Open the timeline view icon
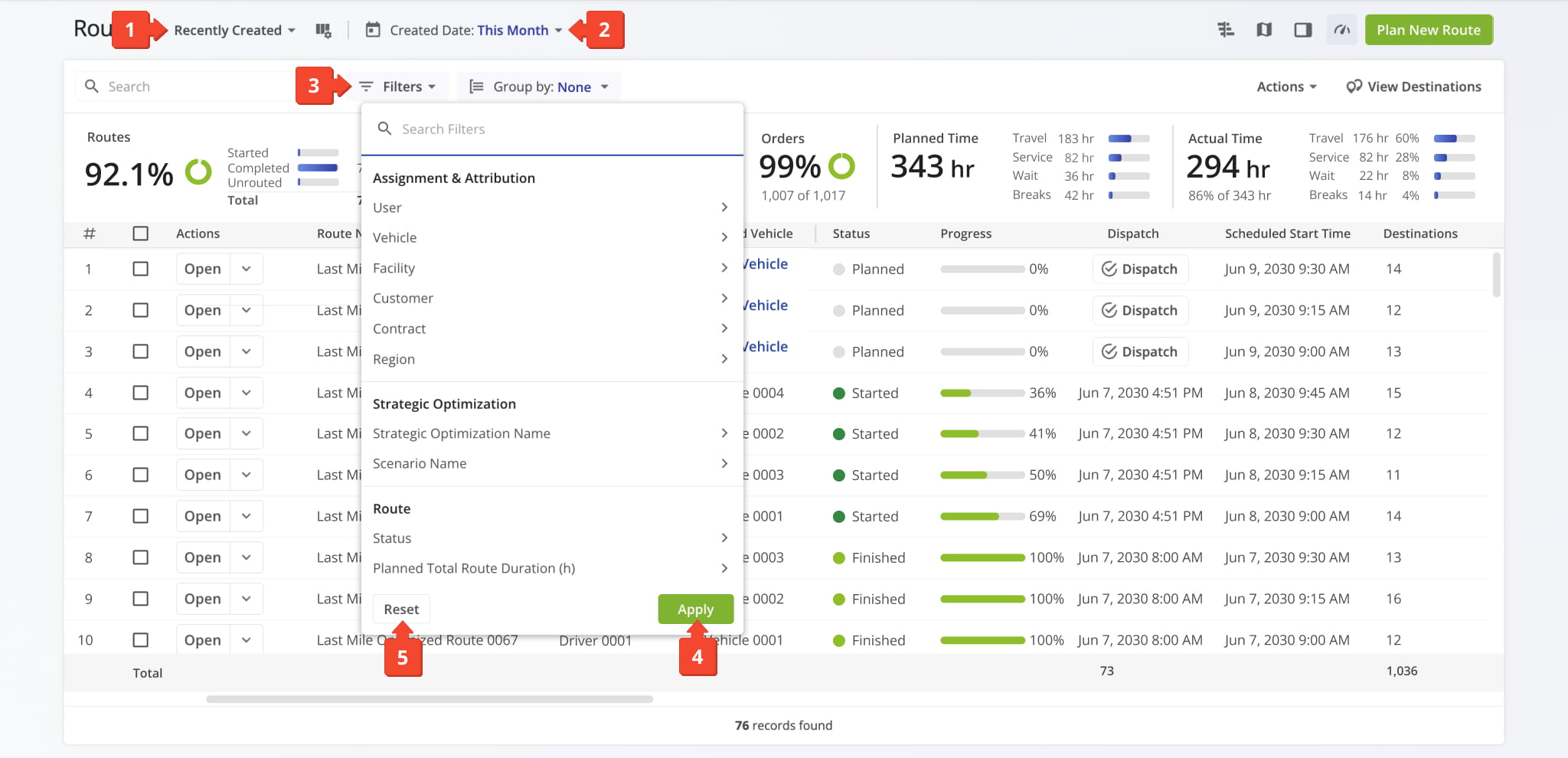1568x758 pixels. click(x=1226, y=30)
